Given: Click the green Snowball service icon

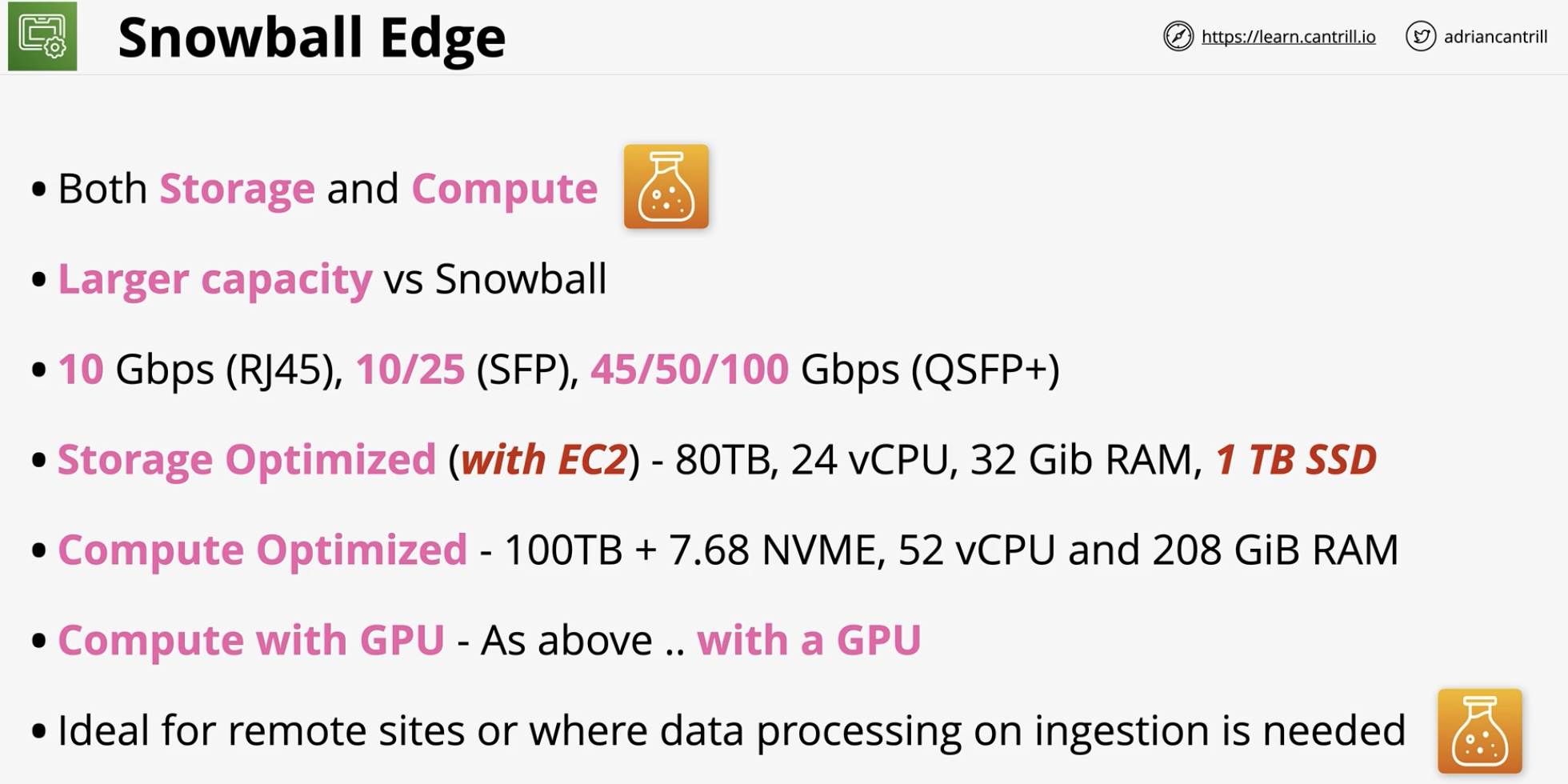Looking at the screenshot, I should (x=42, y=36).
